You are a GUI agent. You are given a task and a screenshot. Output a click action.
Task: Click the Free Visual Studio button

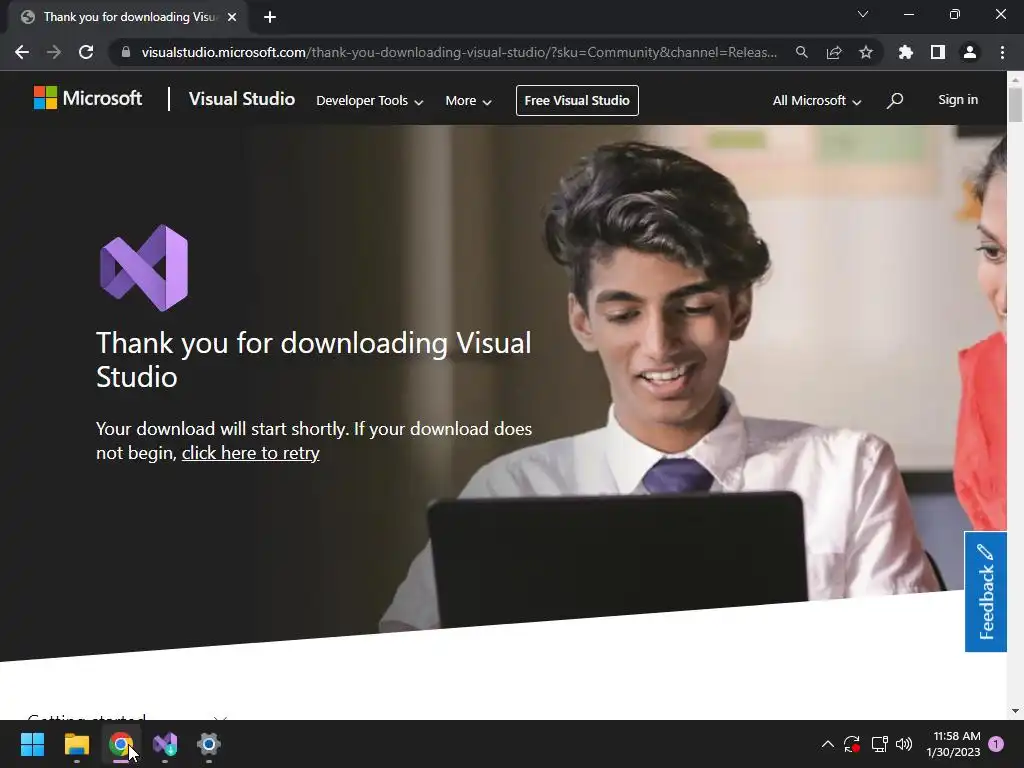[x=577, y=101]
